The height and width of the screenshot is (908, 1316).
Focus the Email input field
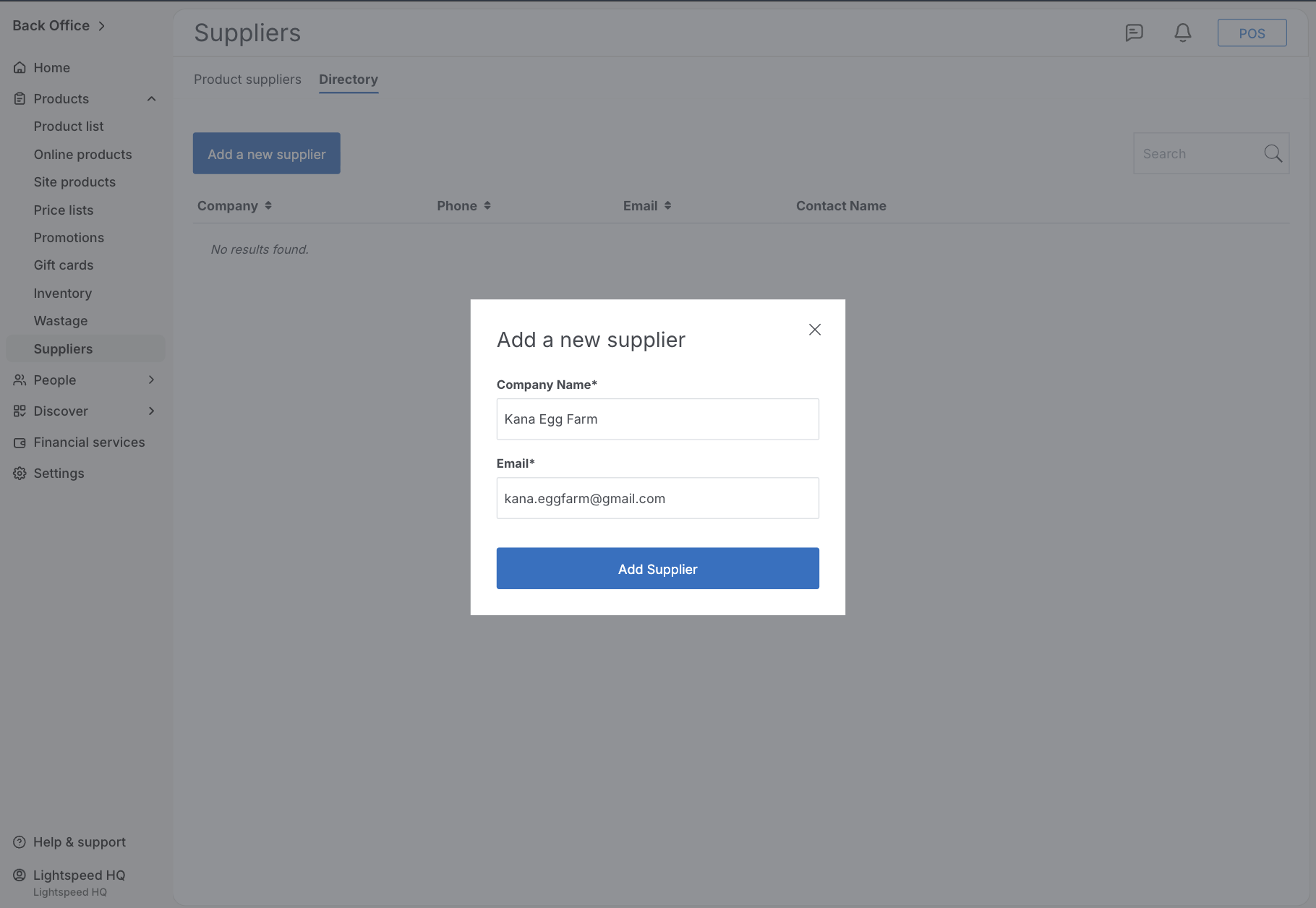658,498
